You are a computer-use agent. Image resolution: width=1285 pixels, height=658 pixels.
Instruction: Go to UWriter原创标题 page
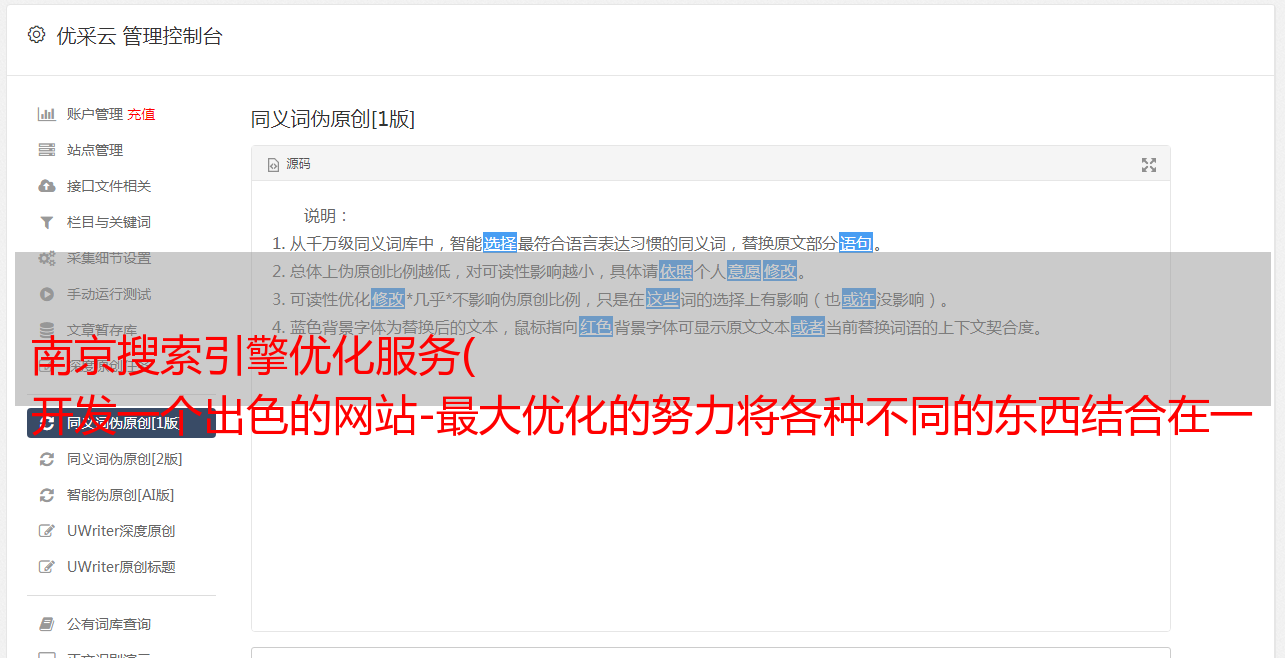(x=121, y=567)
